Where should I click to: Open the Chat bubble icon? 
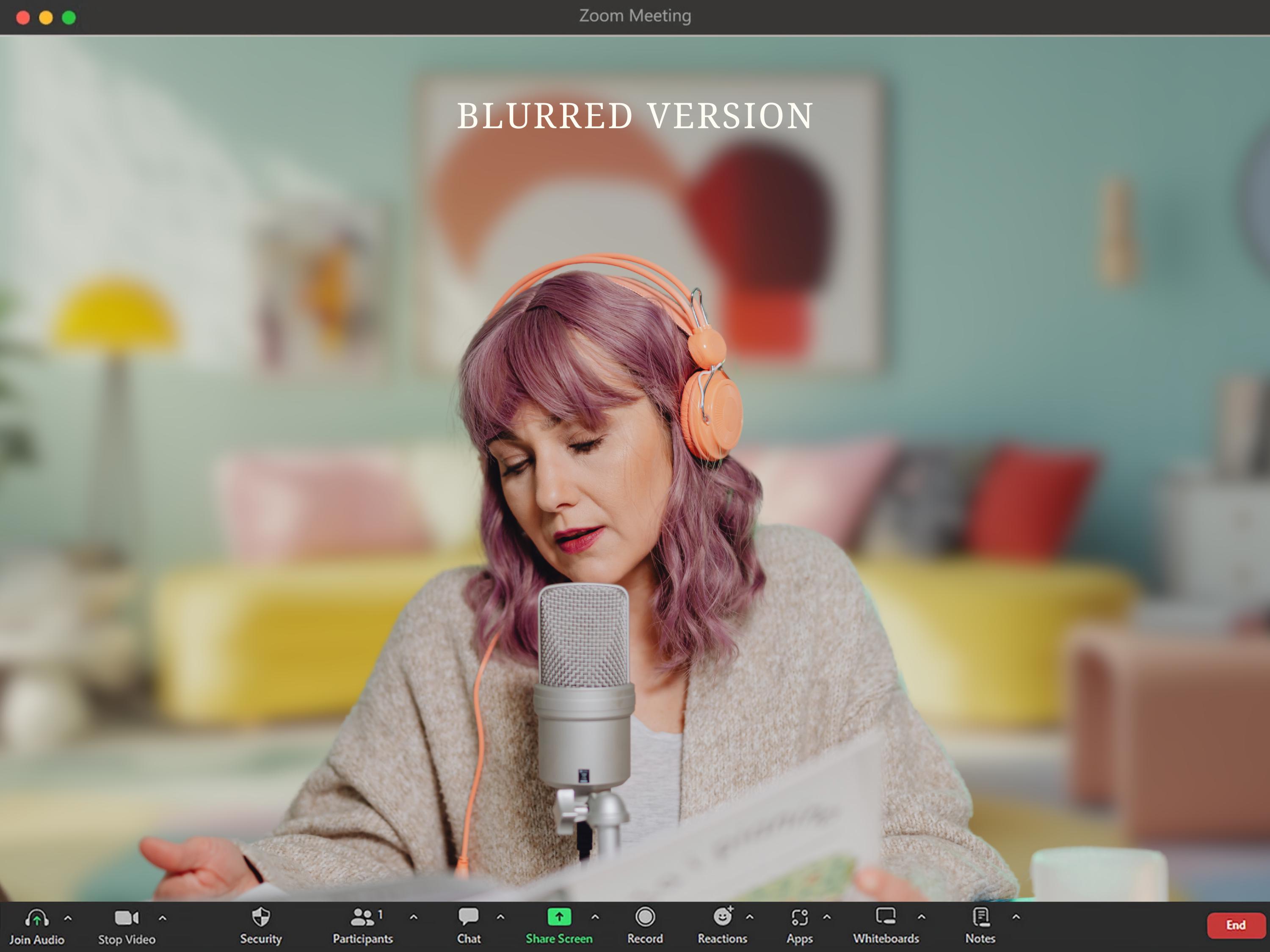pos(469,916)
